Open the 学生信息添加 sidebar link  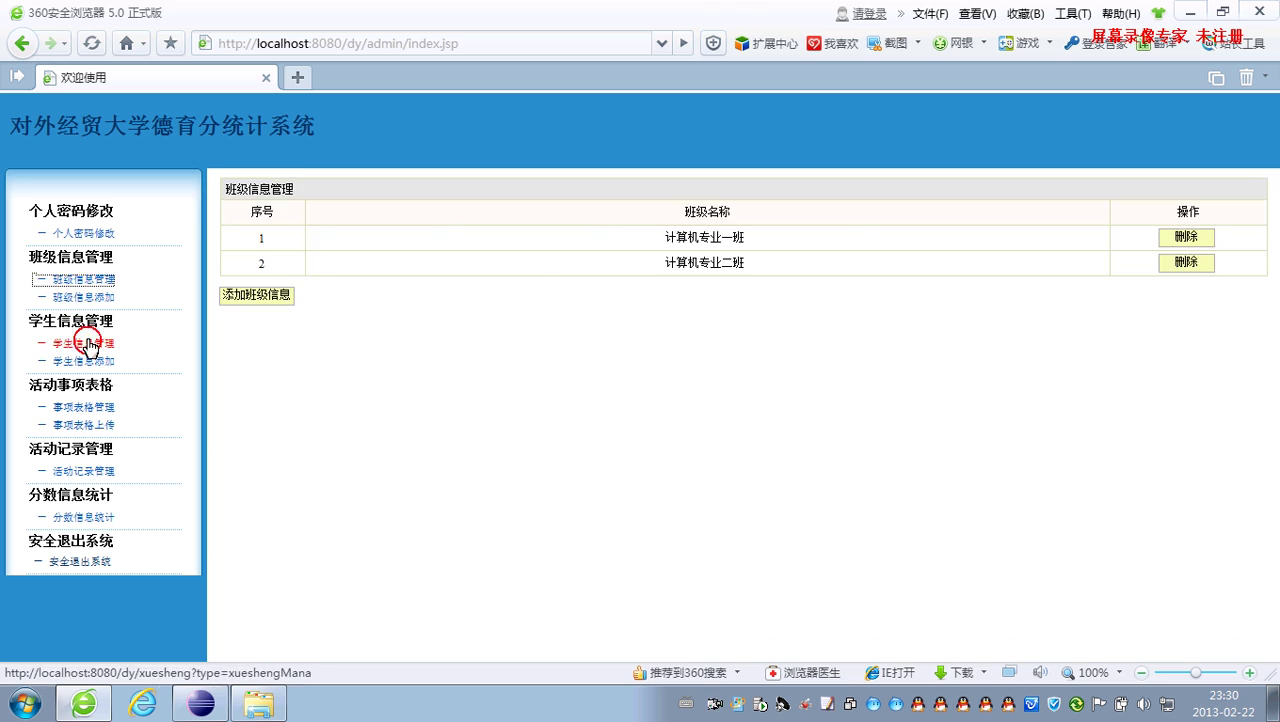point(83,361)
